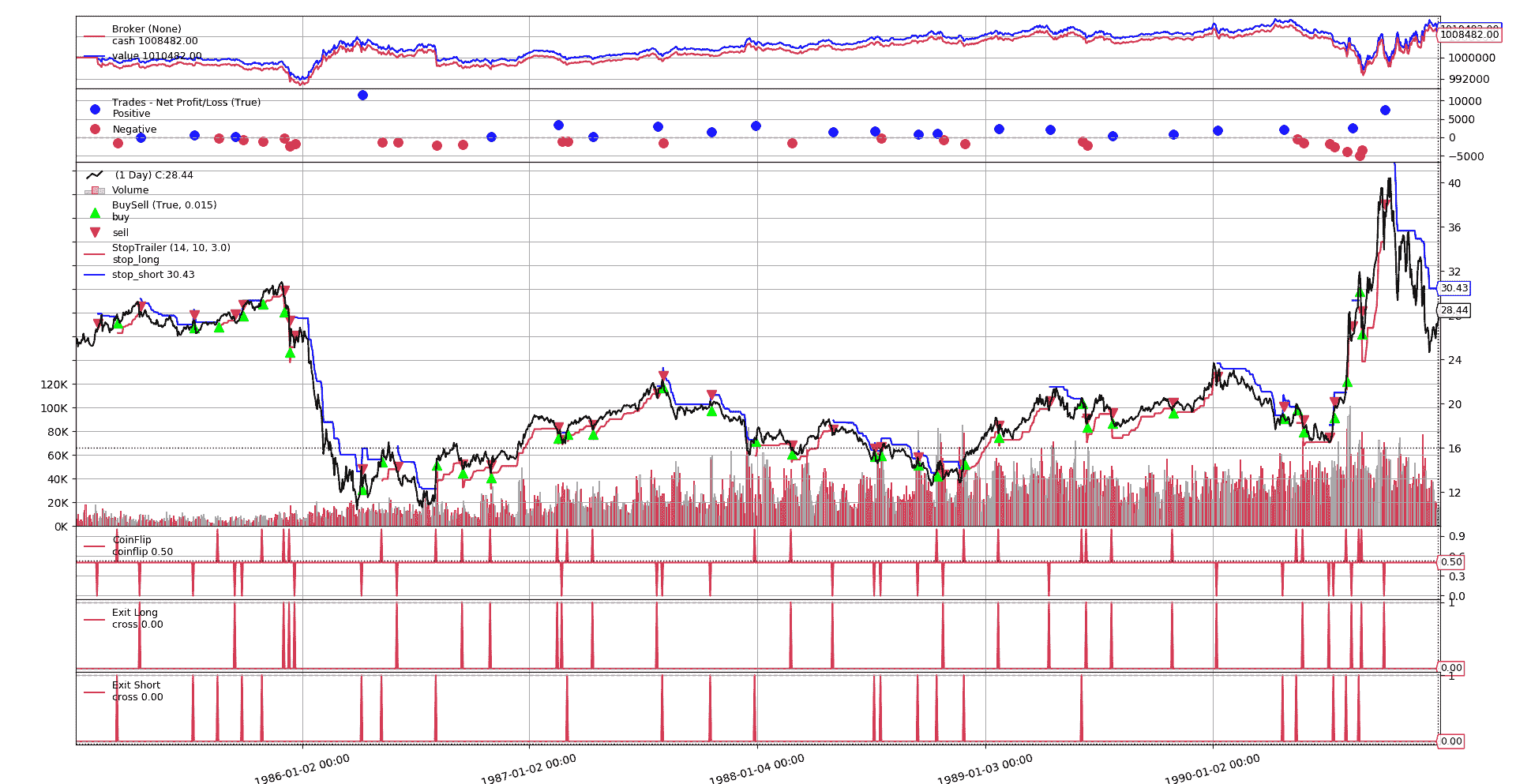Click the 1986-01-02 date axis label
Screen dimensions: 1516x784
click(302, 767)
